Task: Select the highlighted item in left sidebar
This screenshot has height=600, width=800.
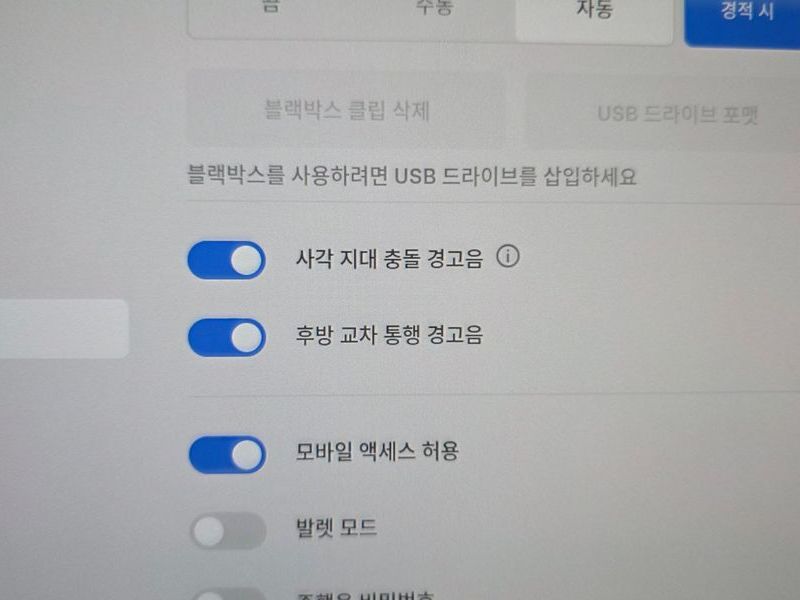Action: coord(64,329)
